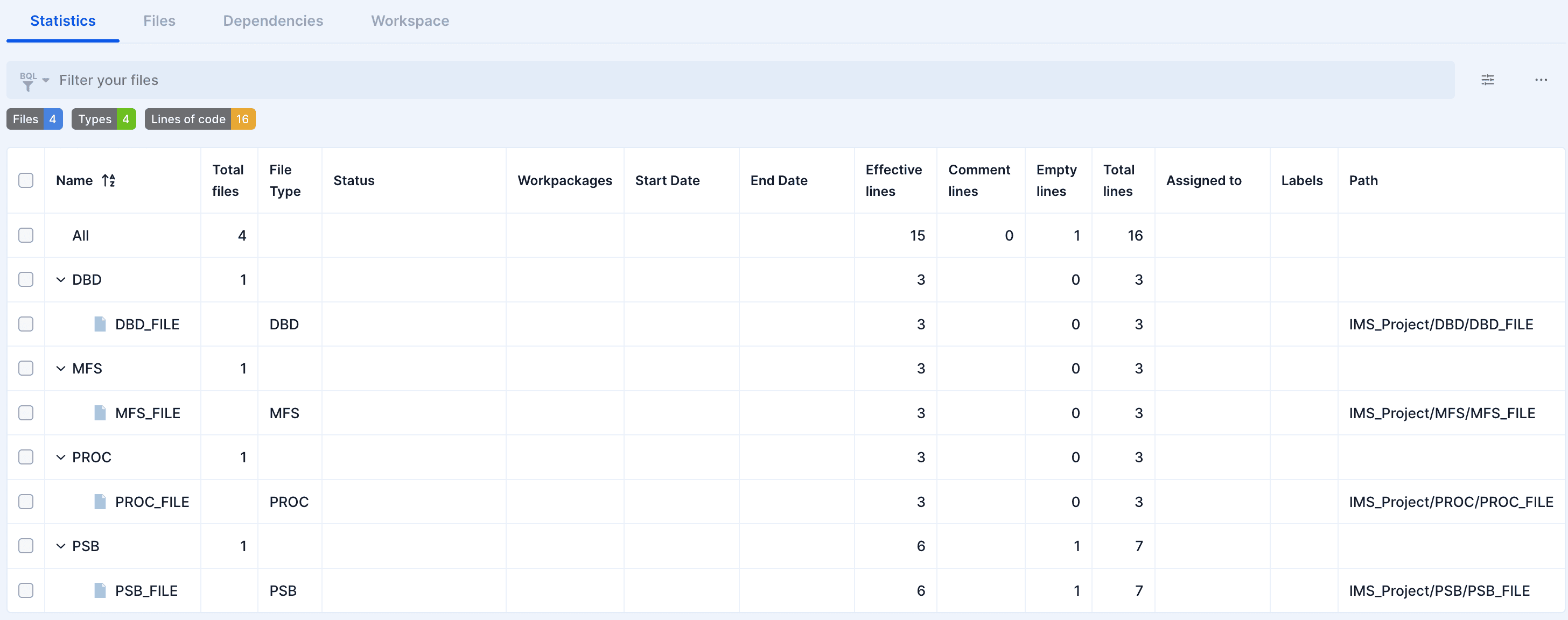1568x620 pixels.
Task: Click the Workpackages column header
Action: pyautogui.click(x=564, y=181)
